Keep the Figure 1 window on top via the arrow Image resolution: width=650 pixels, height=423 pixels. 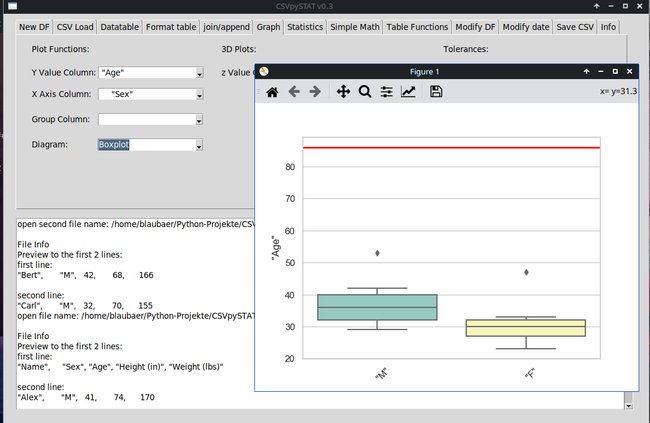click(587, 71)
